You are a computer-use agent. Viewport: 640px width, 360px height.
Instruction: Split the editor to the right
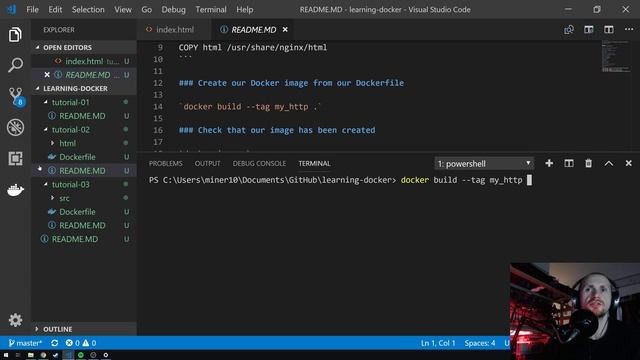tap(609, 30)
